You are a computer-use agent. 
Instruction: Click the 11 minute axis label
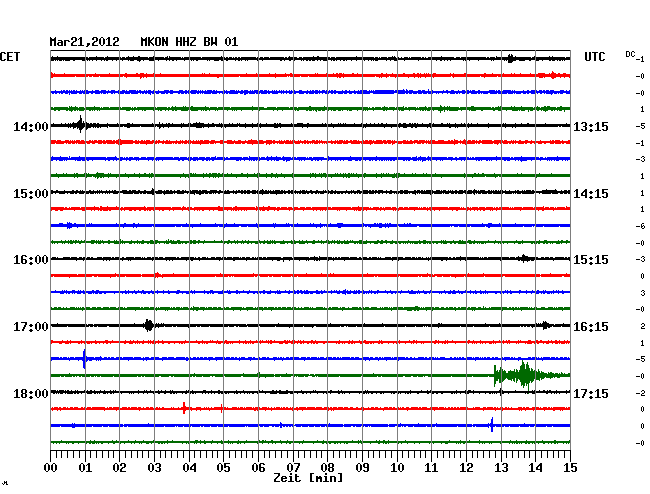coord(431,467)
